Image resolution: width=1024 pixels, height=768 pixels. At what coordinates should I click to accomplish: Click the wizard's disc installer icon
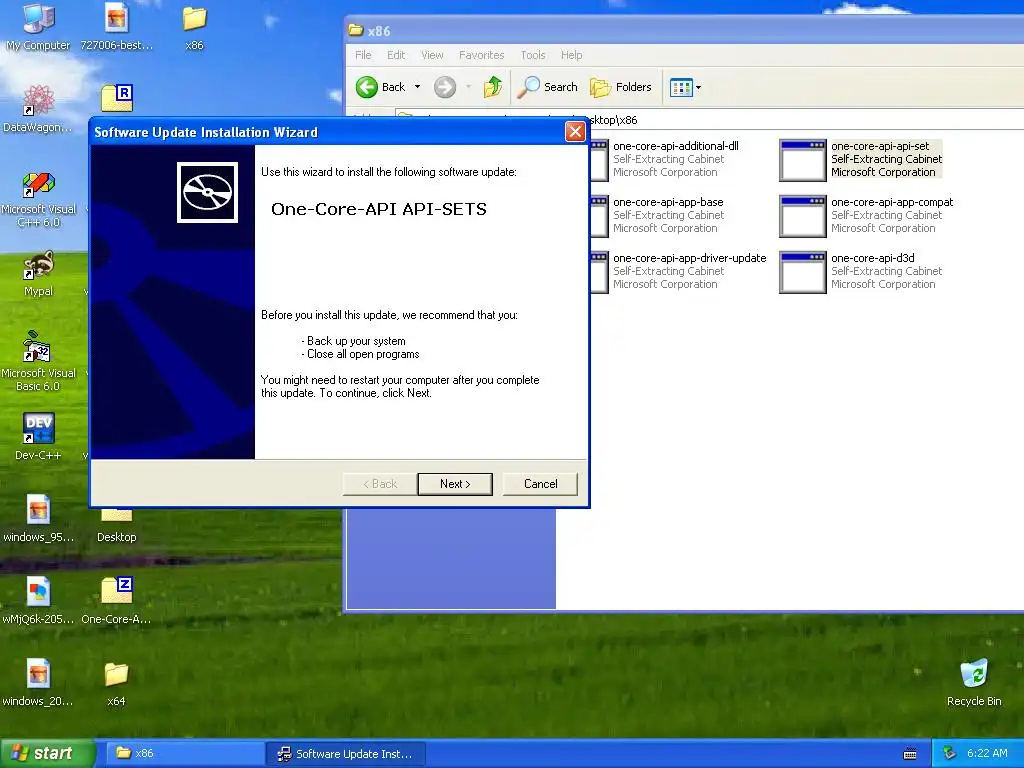pos(207,193)
